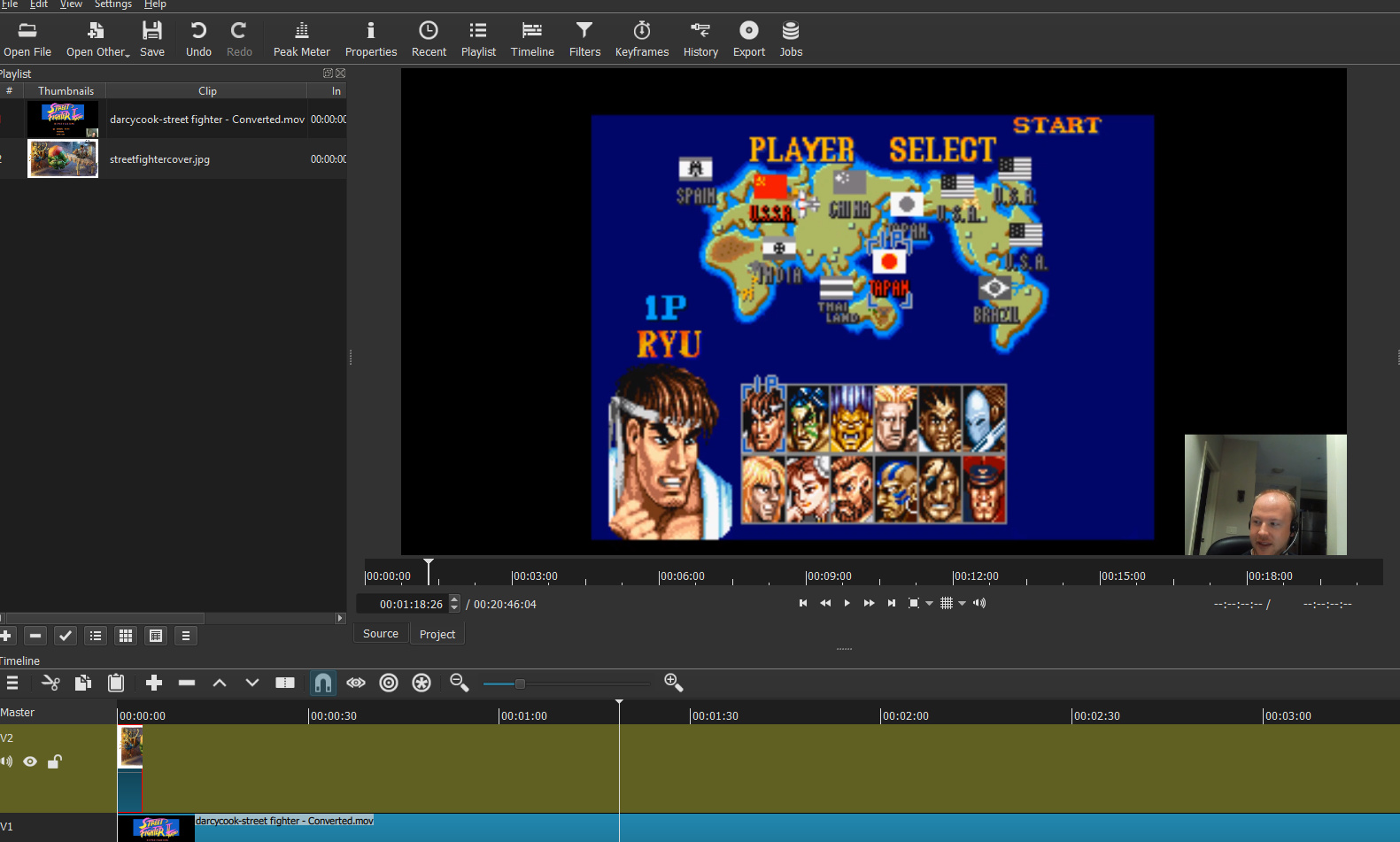Switch playlist to details list view
The width and height of the screenshot is (1400, 842).
pos(96,636)
